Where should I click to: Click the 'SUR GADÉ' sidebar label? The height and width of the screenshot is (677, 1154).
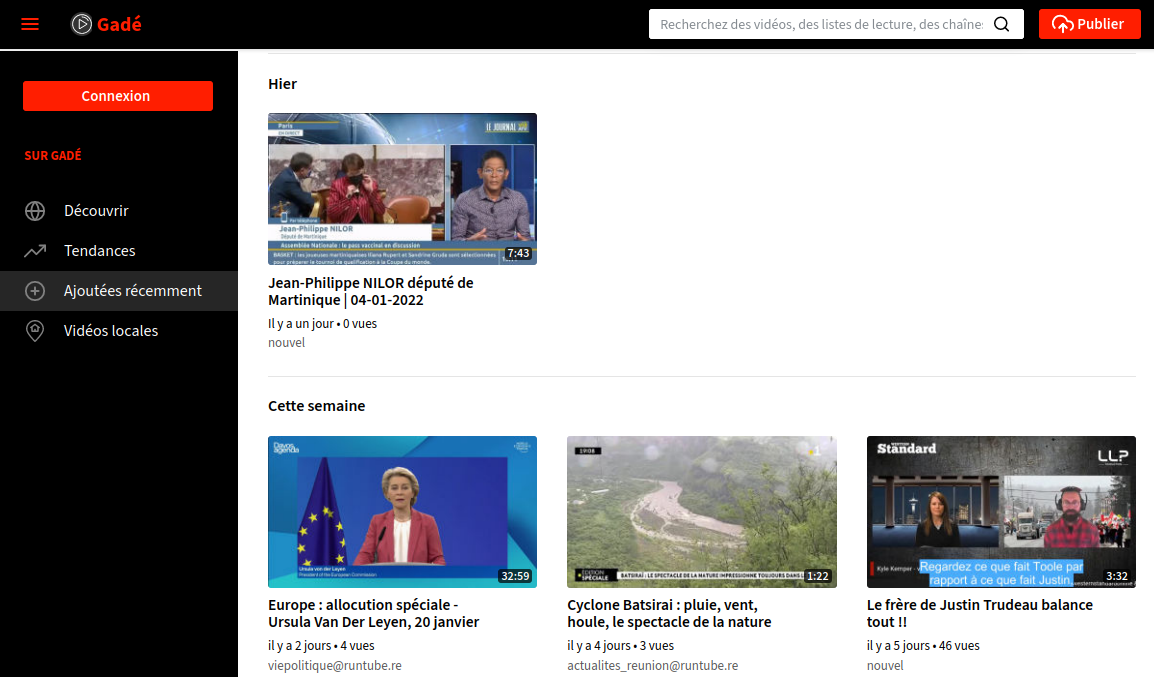point(53,156)
